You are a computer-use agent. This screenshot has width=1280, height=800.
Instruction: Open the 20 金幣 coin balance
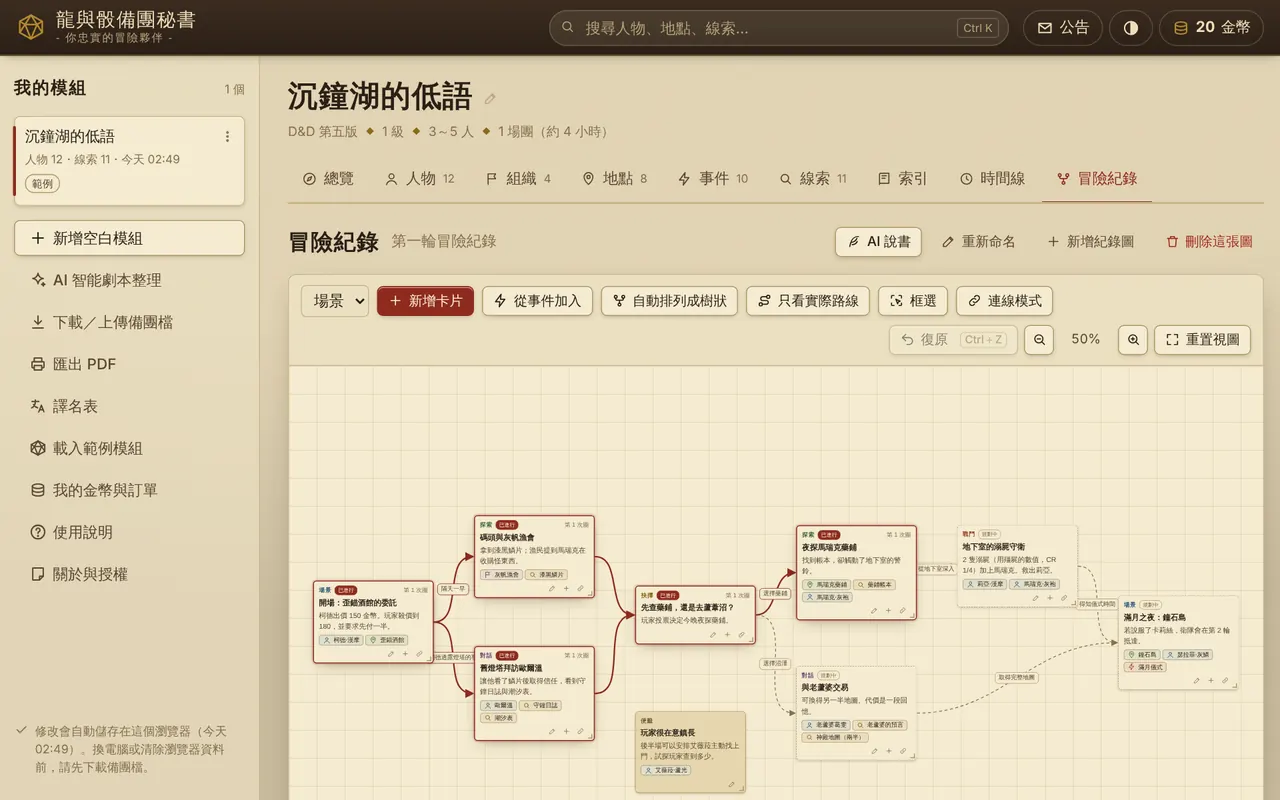point(1211,28)
